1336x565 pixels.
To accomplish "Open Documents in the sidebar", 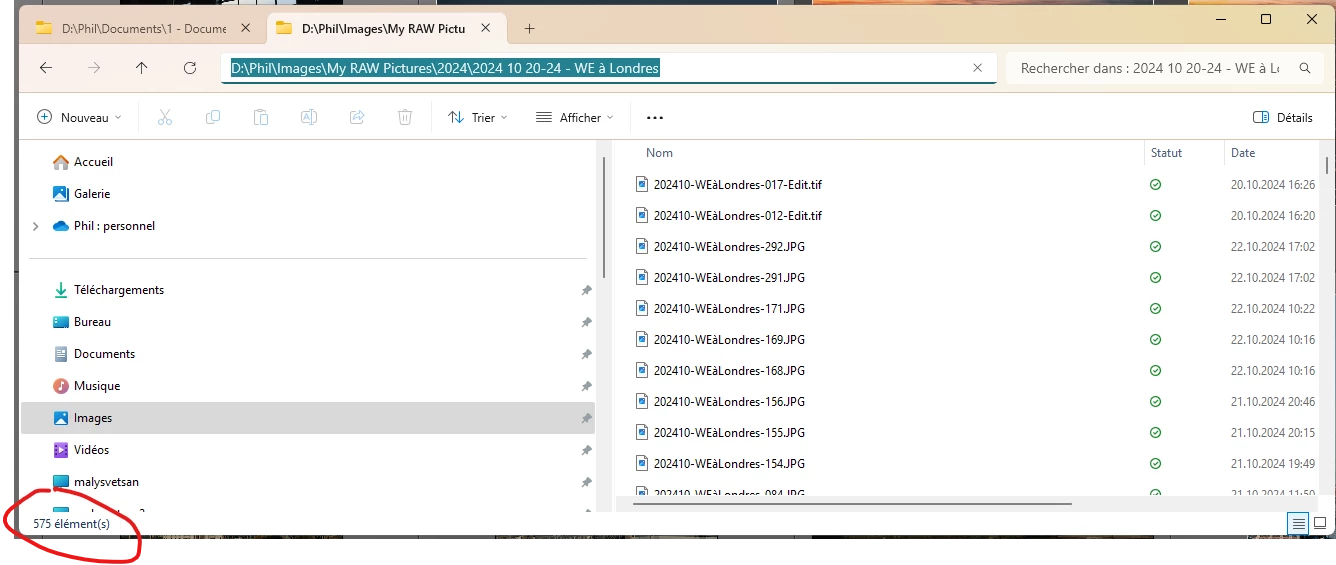I will [104, 354].
